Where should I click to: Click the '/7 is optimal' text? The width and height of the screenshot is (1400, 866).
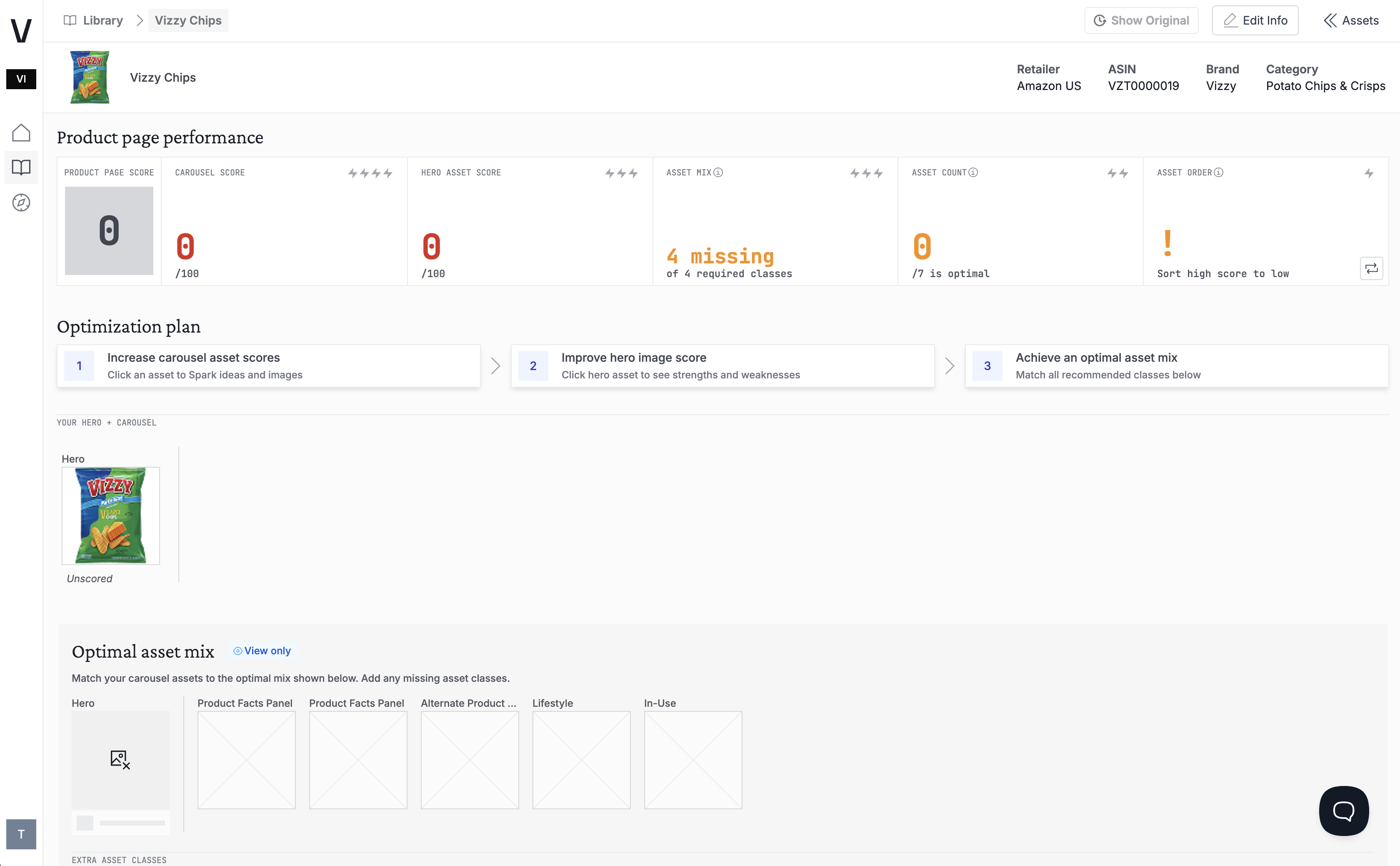pyautogui.click(x=950, y=274)
